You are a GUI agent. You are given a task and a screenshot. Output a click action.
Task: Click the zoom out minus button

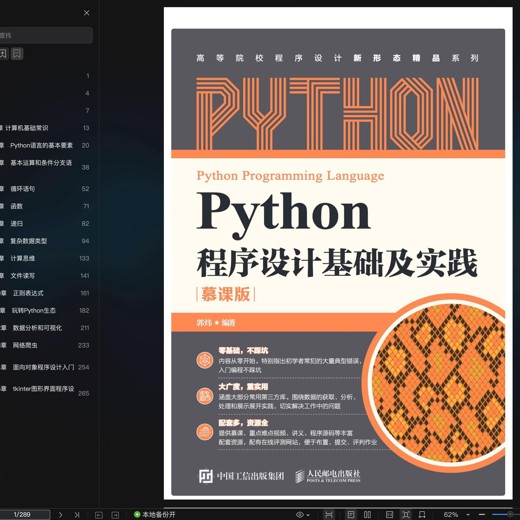click(482, 515)
